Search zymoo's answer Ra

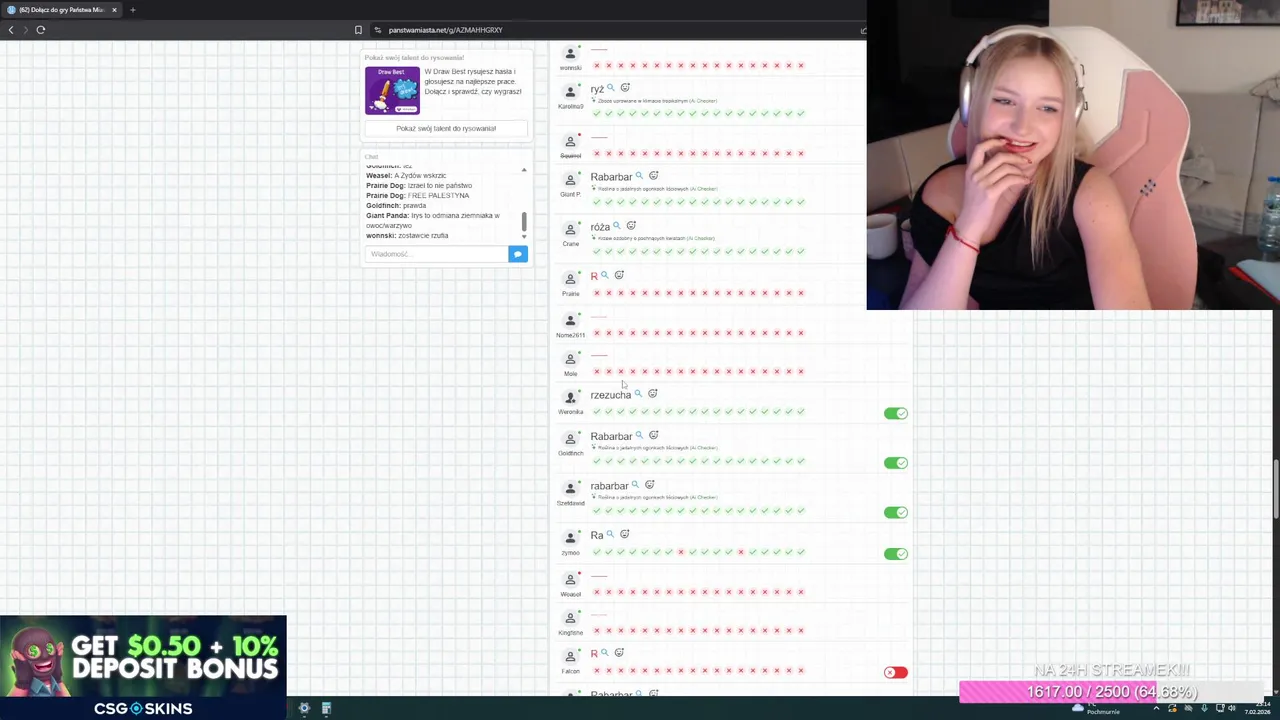[x=610, y=535]
